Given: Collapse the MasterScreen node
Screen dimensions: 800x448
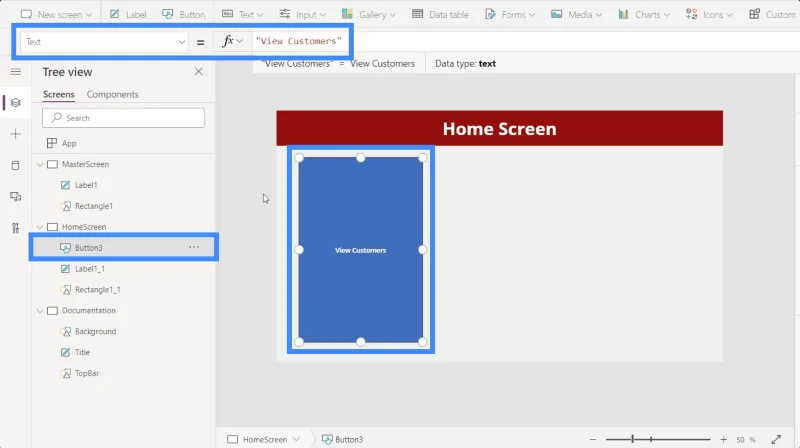Looking at the screenshot, I should pyautogui.click(x=40, y=164).
